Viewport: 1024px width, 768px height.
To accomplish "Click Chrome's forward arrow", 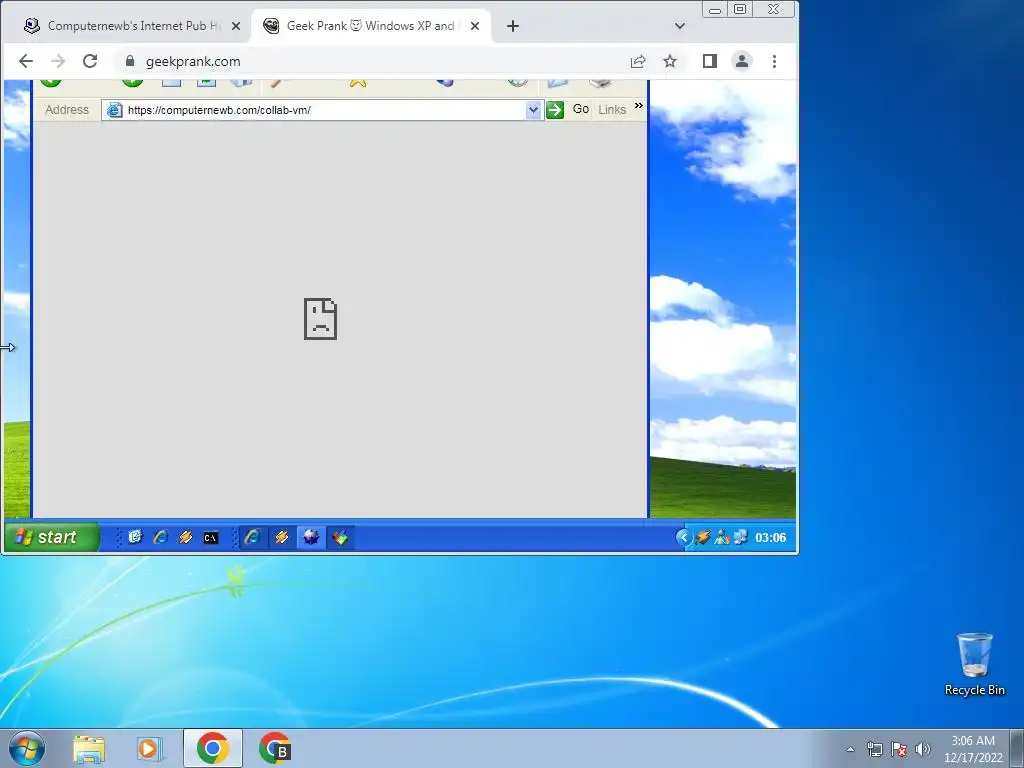I will click(58, 61).
